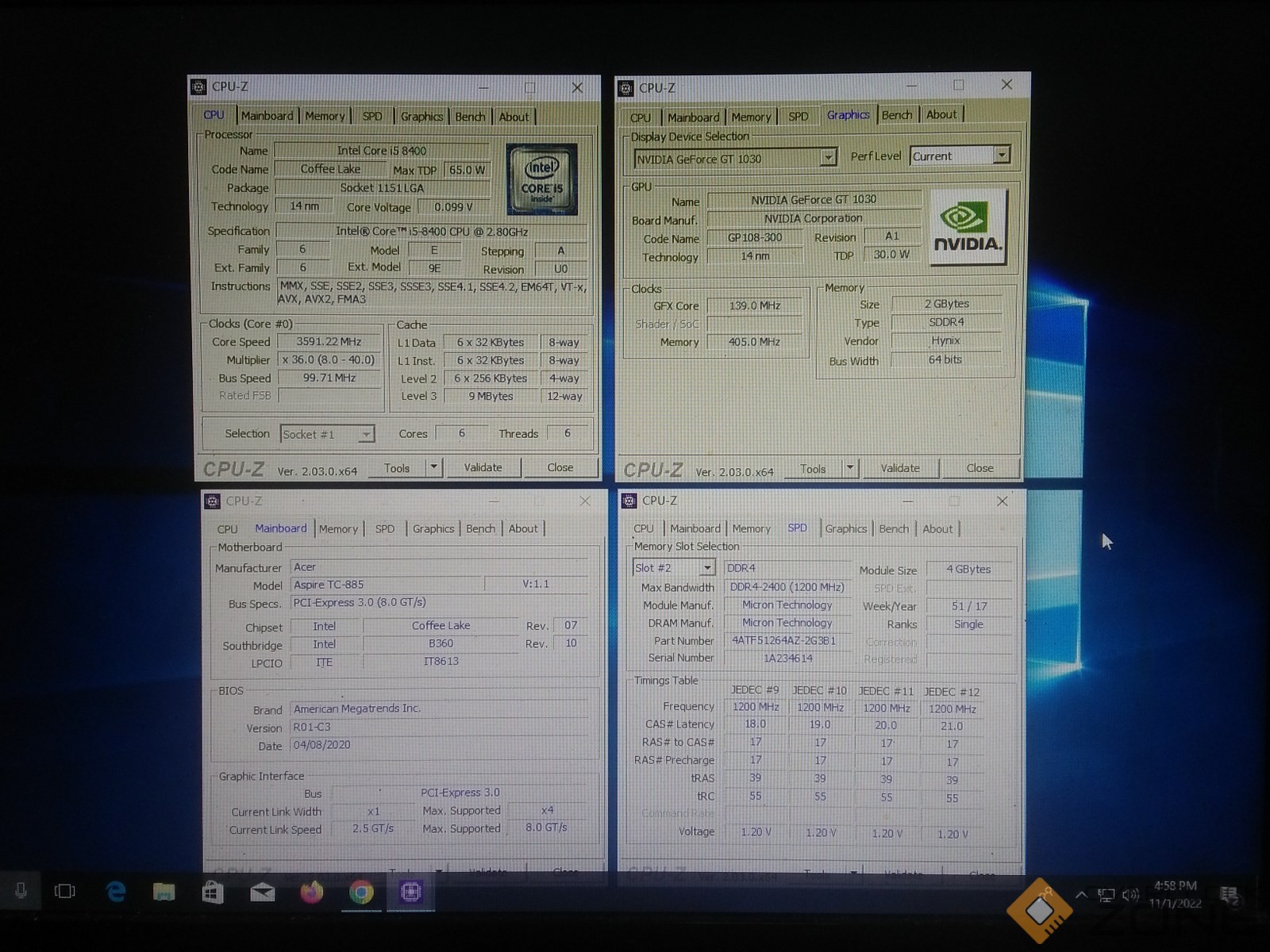Click the Intel Core i5 logo

point(541,179)
